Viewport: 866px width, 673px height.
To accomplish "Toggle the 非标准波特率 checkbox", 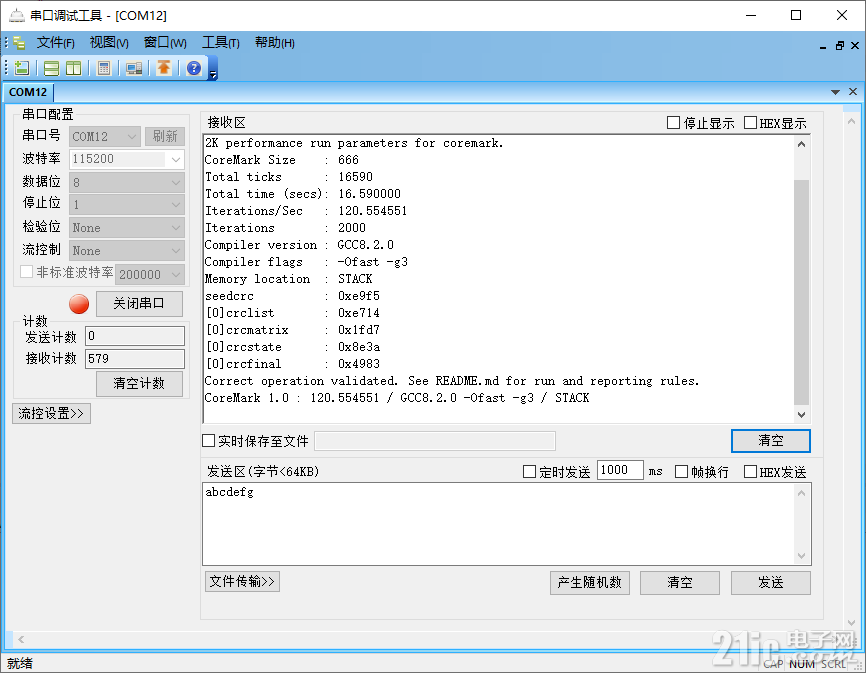I will (x=26, y=272).
